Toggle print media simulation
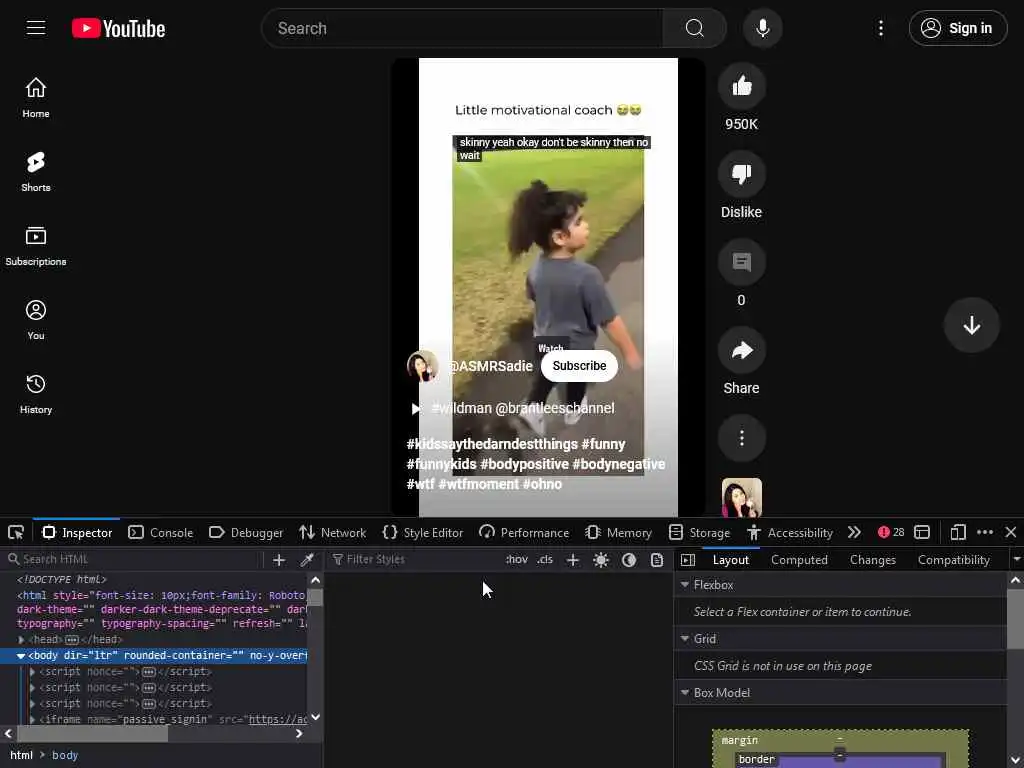This screenshot has height=768, width=1024. (x=657, y=560)
